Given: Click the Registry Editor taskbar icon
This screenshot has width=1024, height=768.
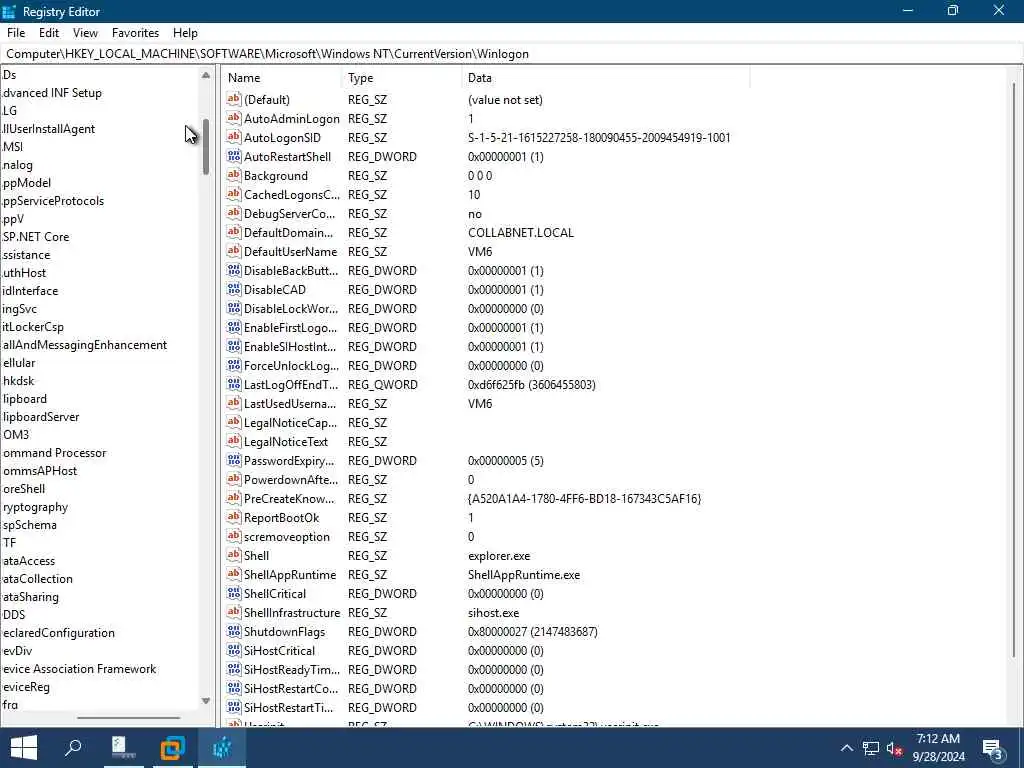Looking at the screenshot, I should [x=221, y=748].
